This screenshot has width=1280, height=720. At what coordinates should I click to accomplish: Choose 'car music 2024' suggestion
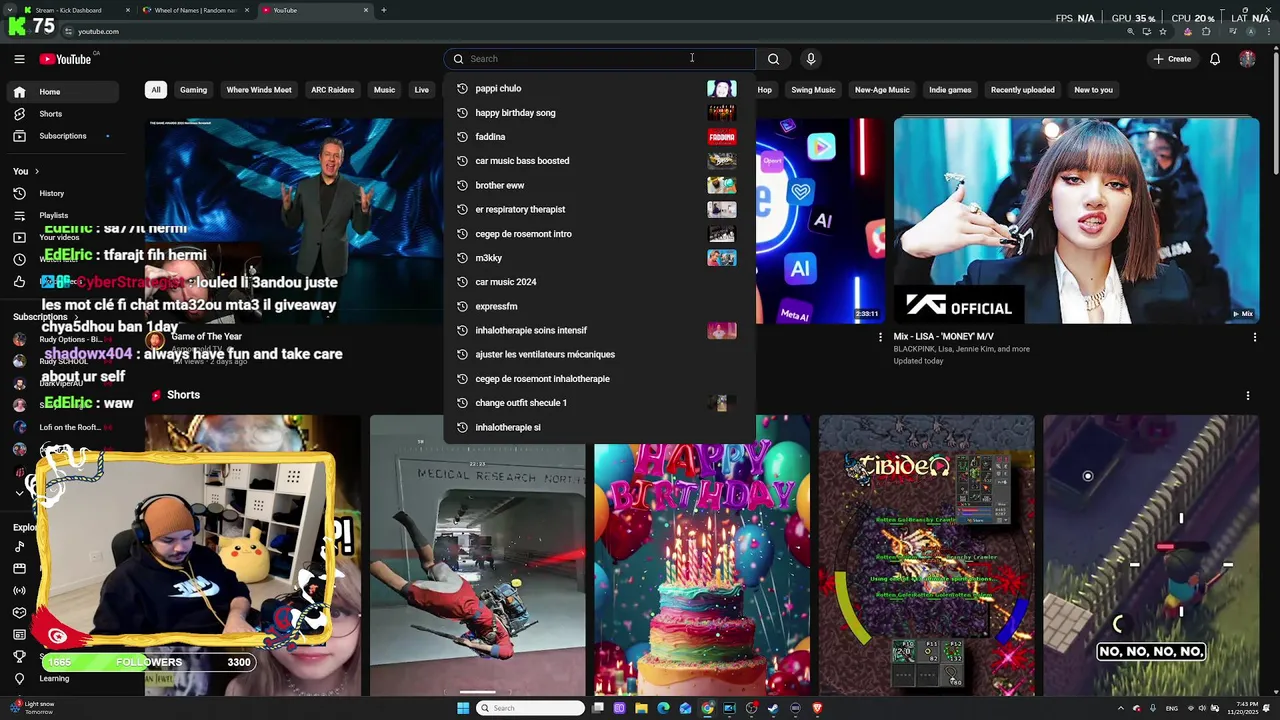600,282
